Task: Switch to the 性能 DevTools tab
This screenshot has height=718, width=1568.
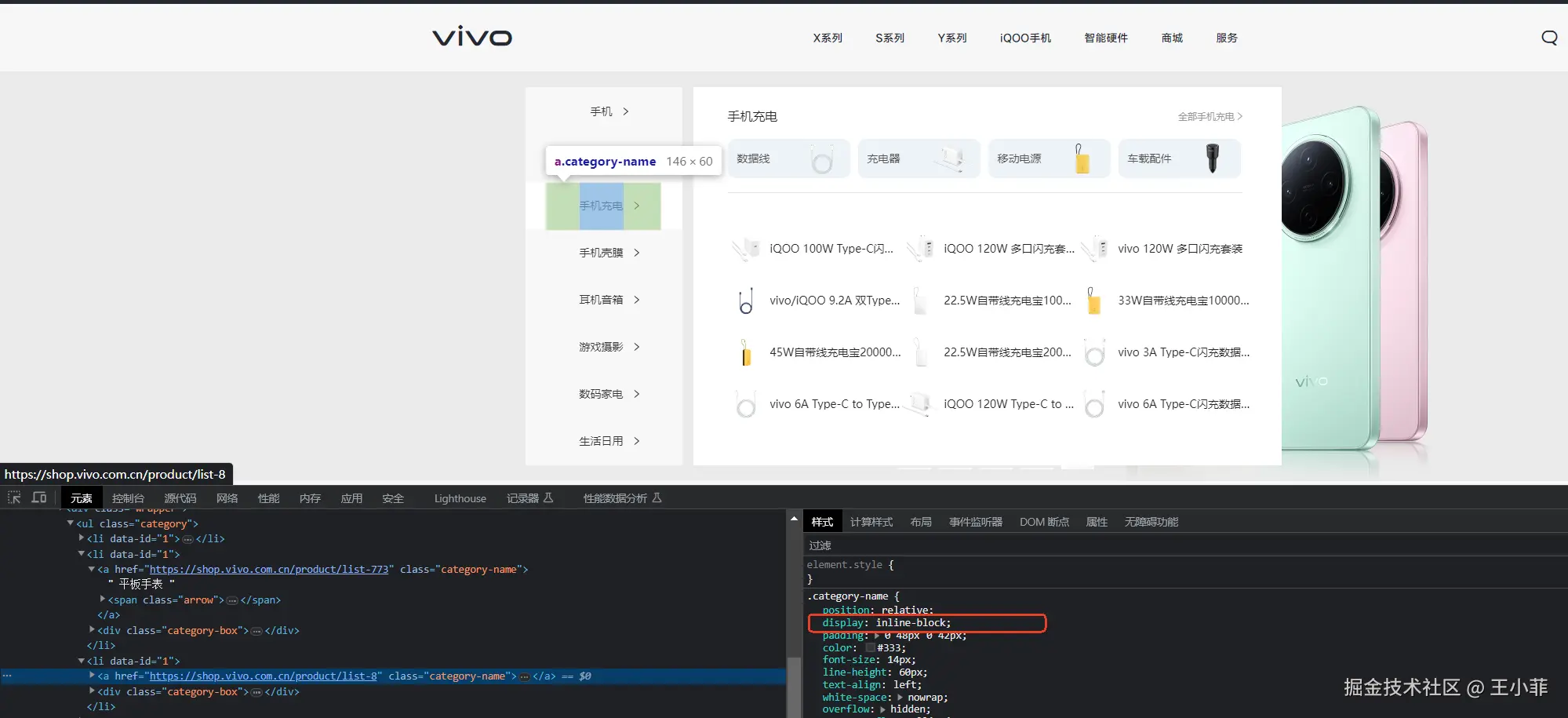Action: [268, 498]
